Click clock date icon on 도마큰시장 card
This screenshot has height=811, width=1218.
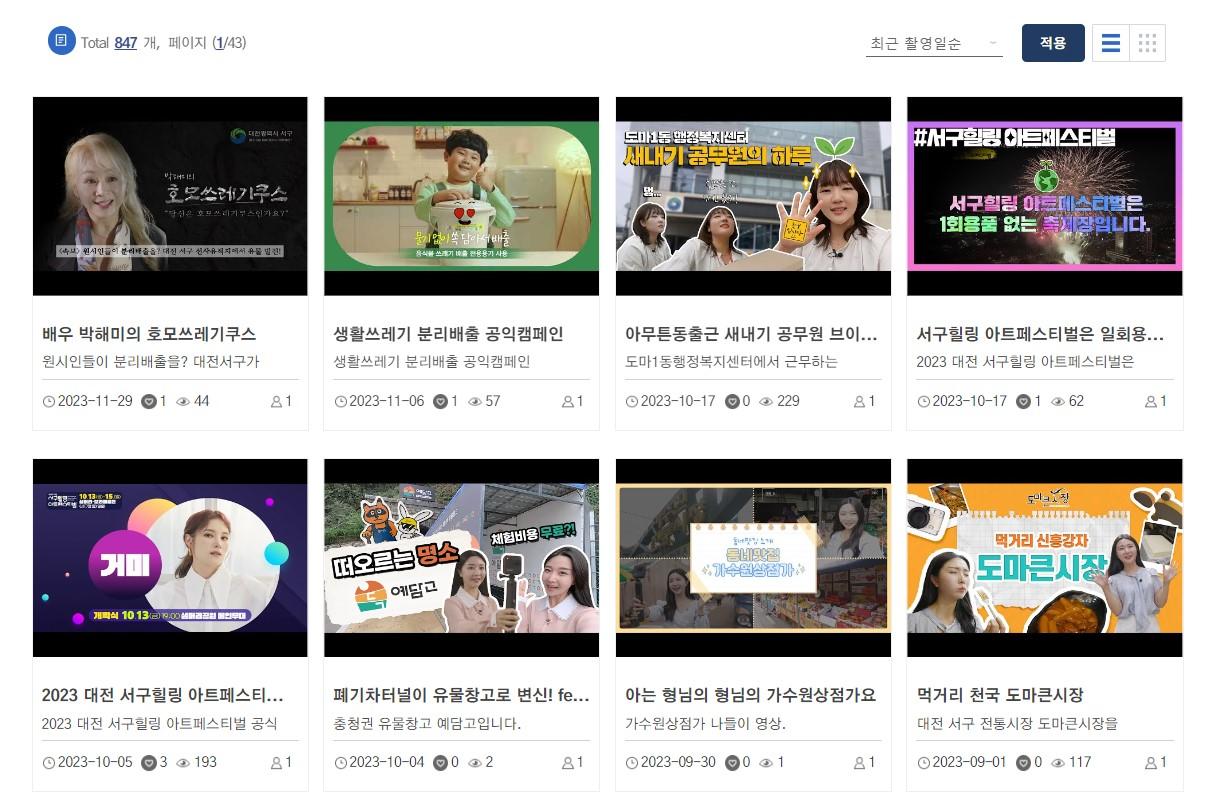coord(924,762)
